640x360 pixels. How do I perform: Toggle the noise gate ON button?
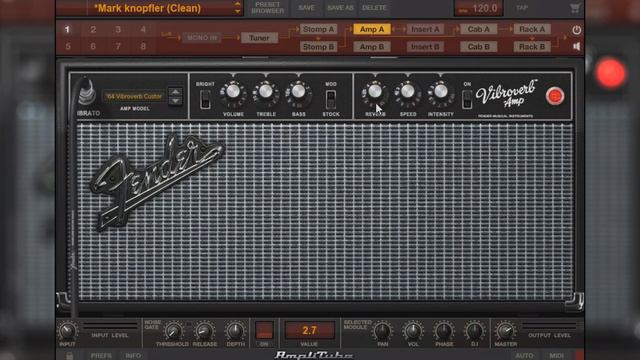(x=264, y=330)
